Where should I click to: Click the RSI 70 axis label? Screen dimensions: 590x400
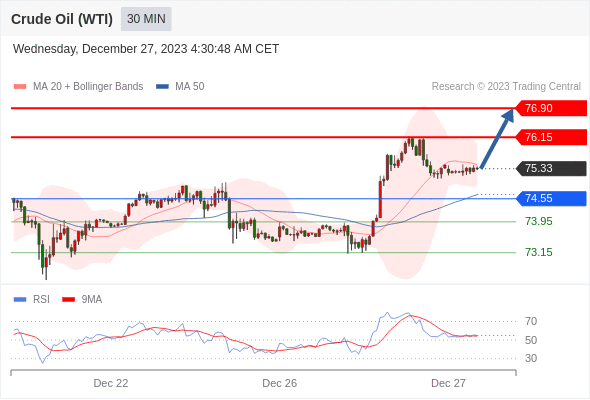pos(531,321)
